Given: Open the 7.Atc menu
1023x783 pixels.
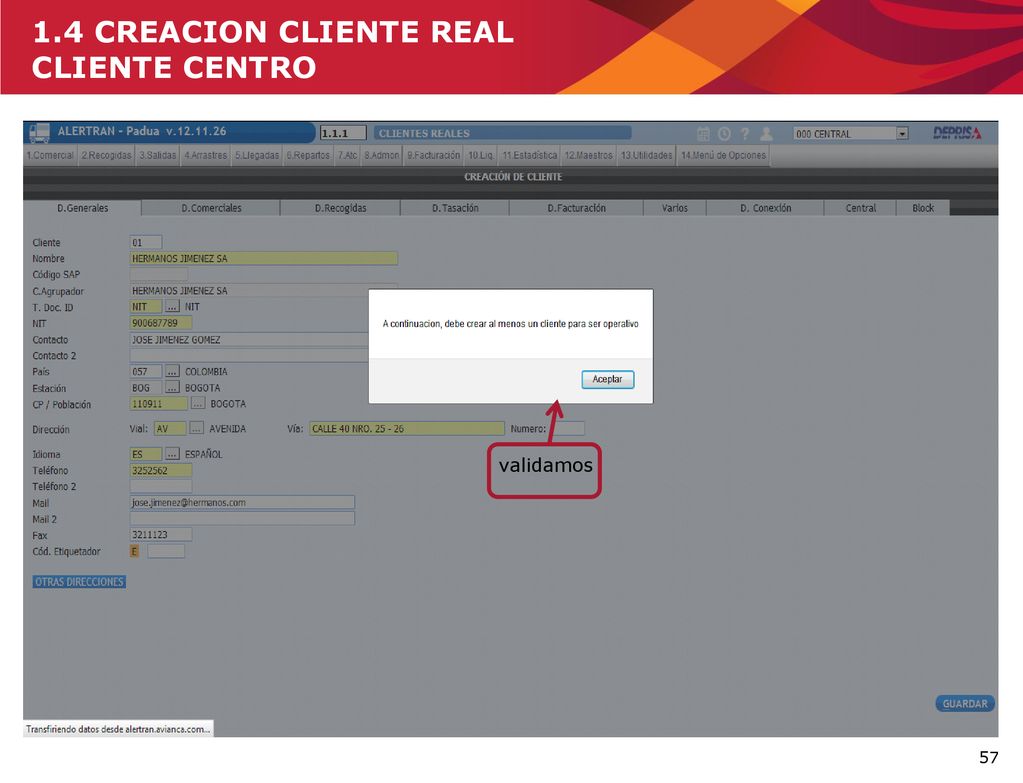Looking at the screenshot, I should [347, 155].
